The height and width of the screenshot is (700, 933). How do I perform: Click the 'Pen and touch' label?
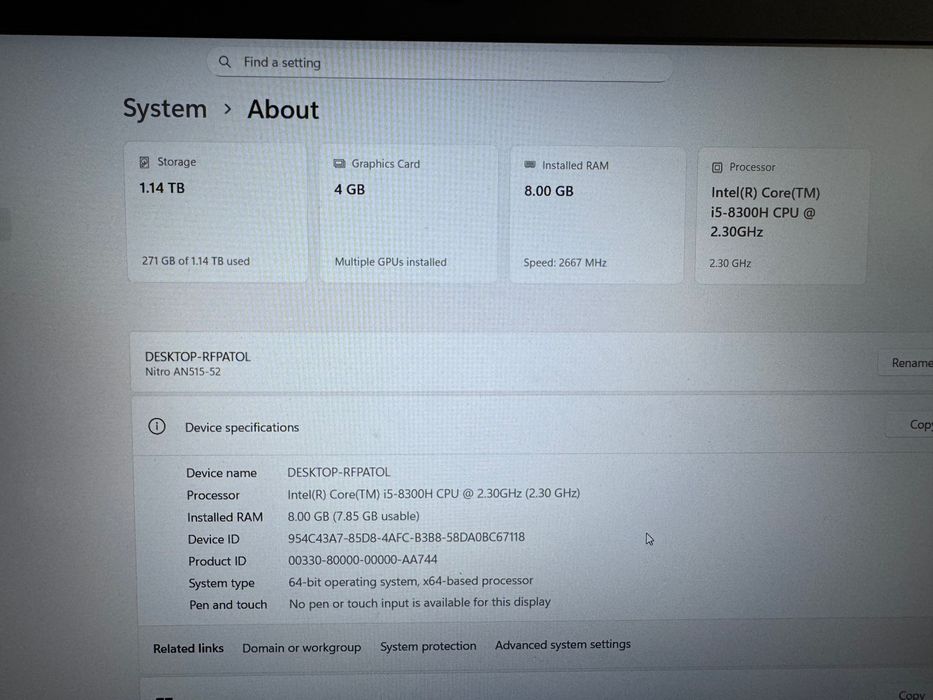pyautogui.click(x=228, y=605)
